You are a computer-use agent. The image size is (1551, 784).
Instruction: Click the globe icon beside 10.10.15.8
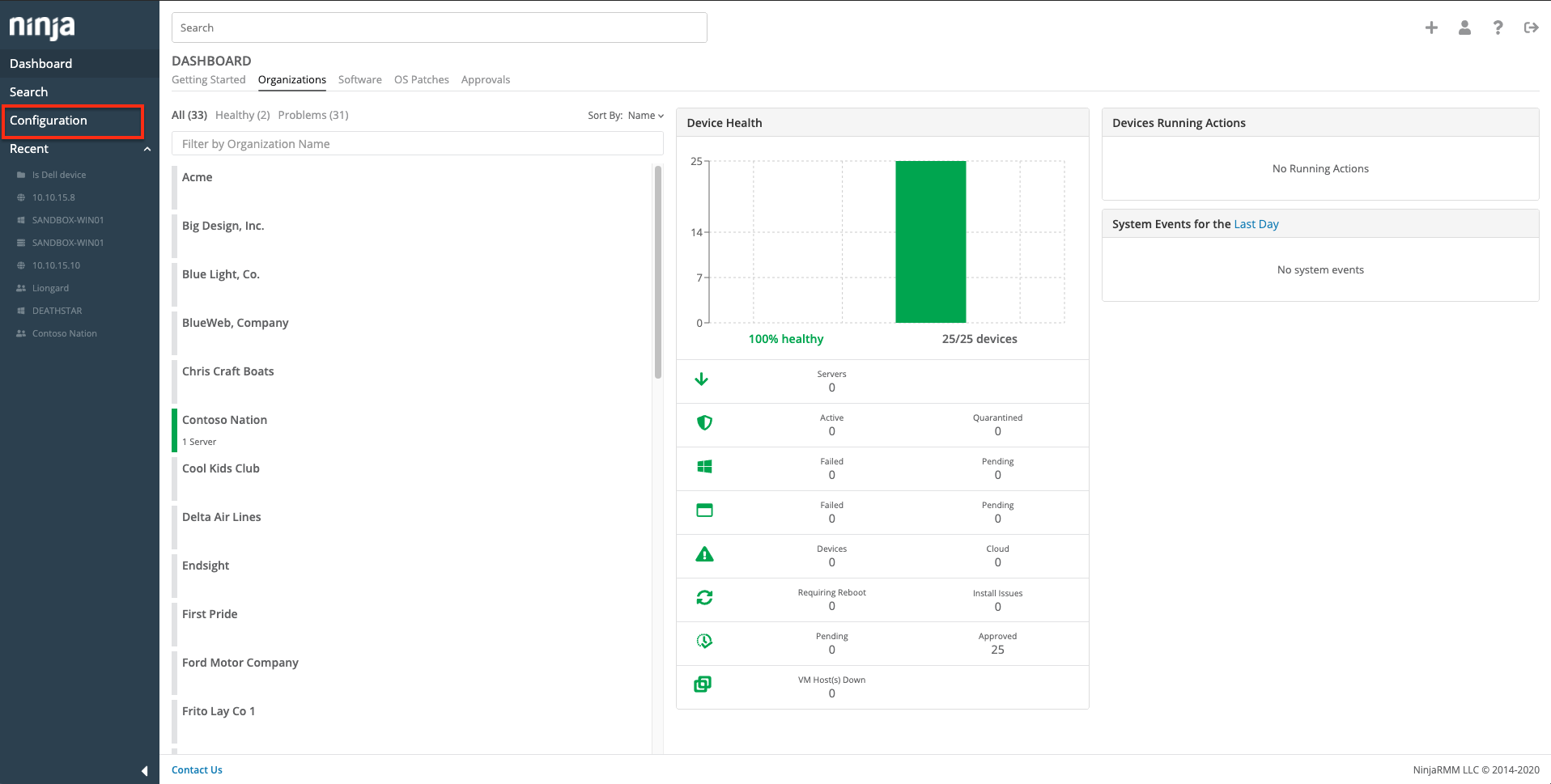[21, 197]
